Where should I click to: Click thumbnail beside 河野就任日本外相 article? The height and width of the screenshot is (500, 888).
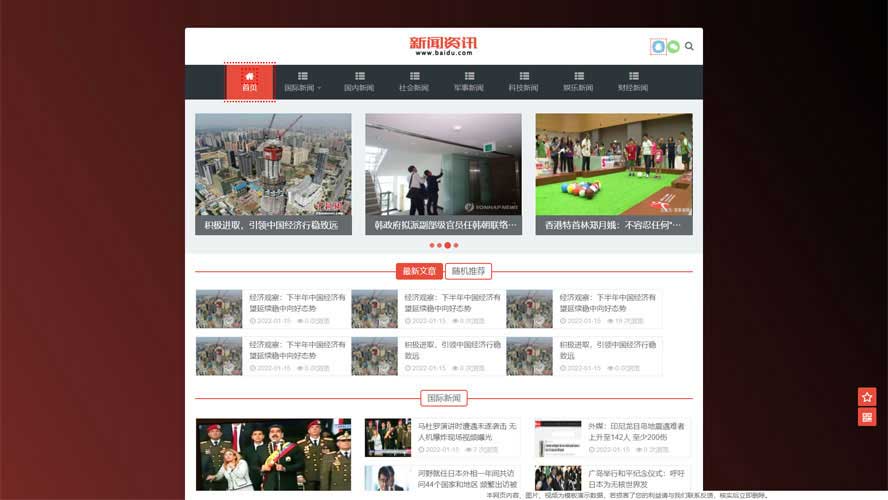[388, 478]
